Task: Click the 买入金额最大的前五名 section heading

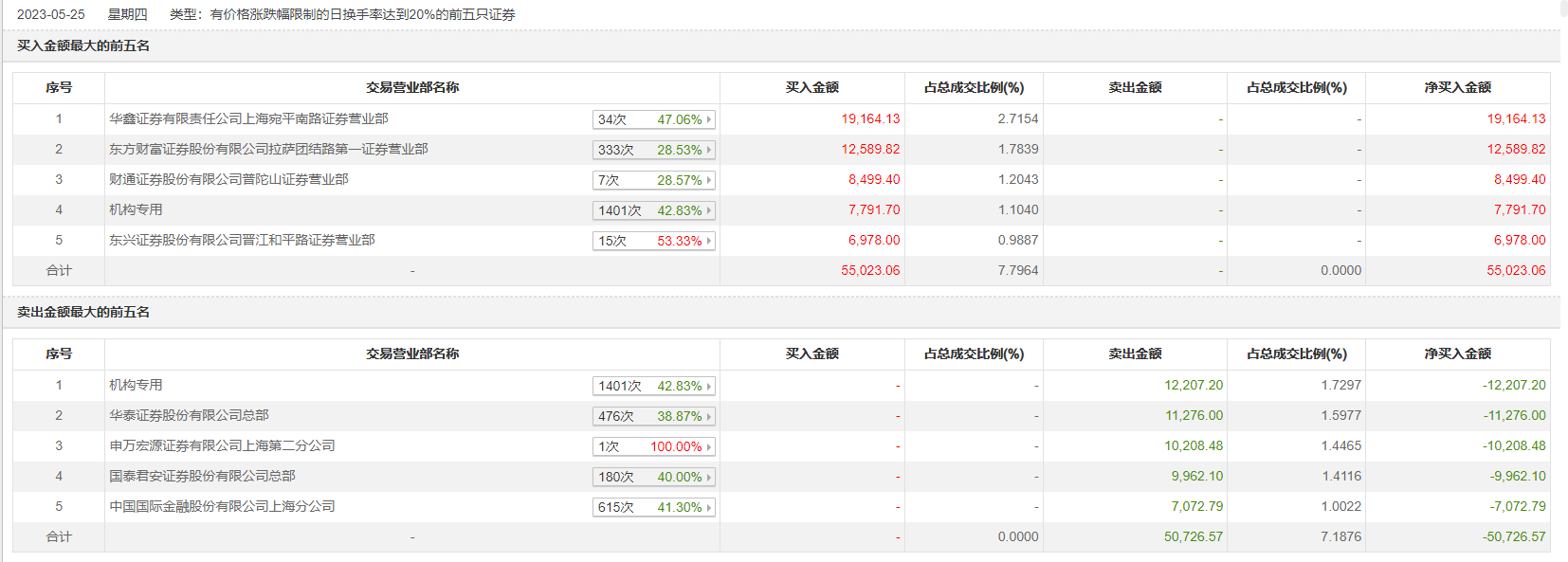Action: pyautogui.click(x=83, y=45)
